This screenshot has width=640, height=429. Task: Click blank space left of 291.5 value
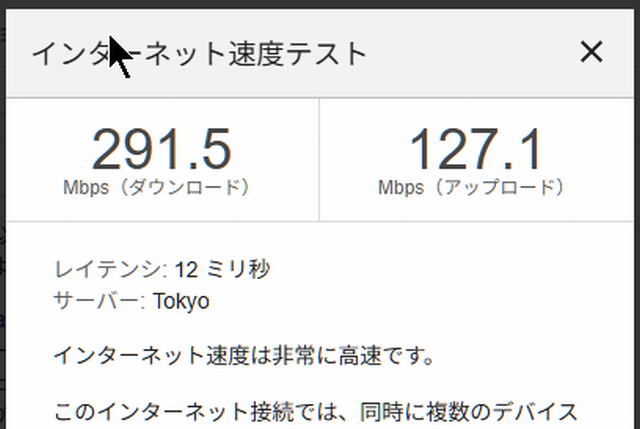(45, 150)
